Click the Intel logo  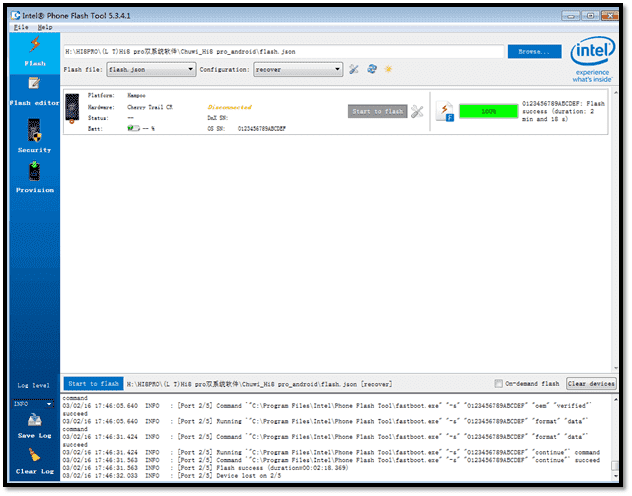click(x=592, y=58)
